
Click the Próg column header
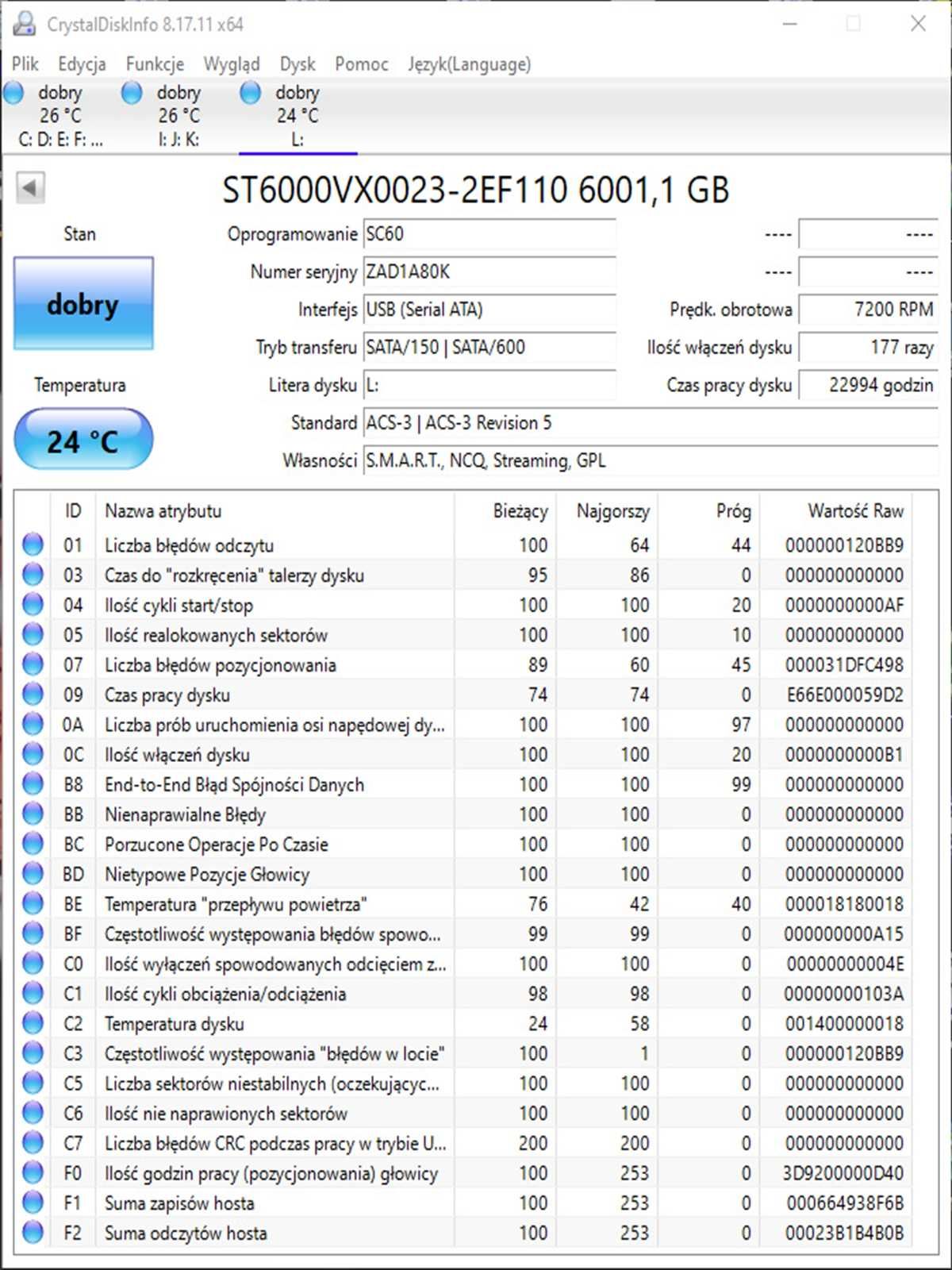(709, 511)
